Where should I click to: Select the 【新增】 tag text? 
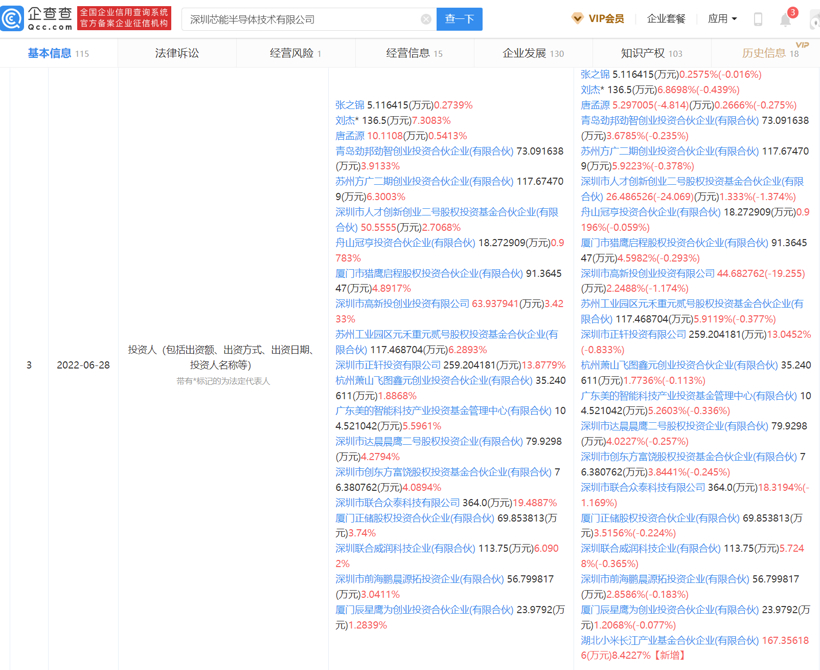[669, 656]
